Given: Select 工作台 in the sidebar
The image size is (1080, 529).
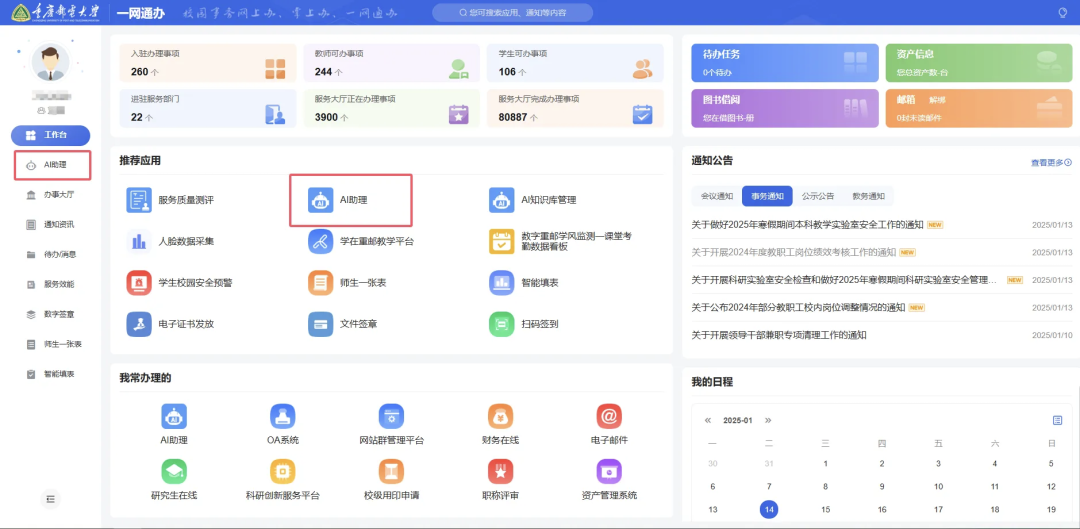Looking at the screenshot, I should tap(50, 135).
